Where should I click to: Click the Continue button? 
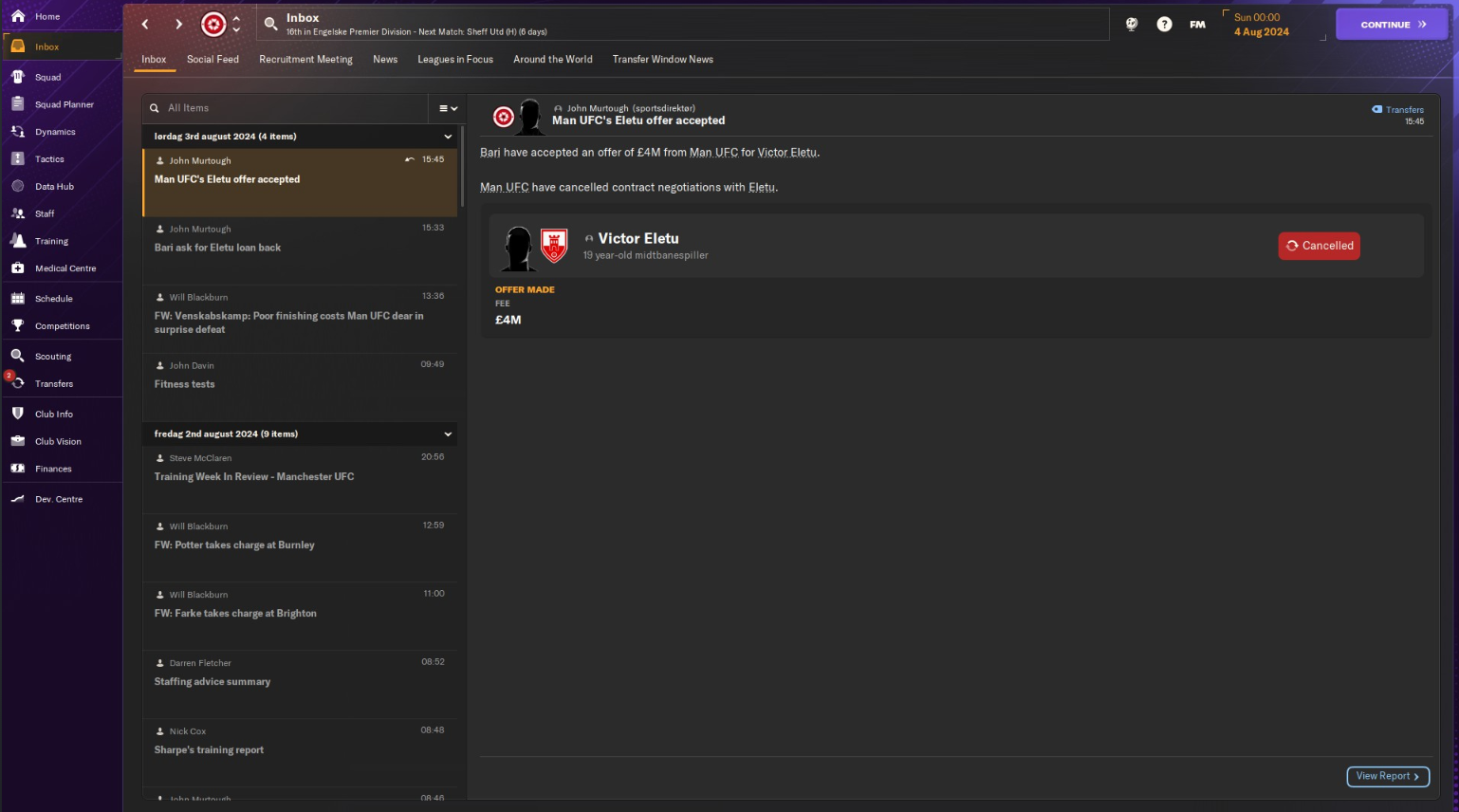pyautogui.click(x=1392, y=25)
